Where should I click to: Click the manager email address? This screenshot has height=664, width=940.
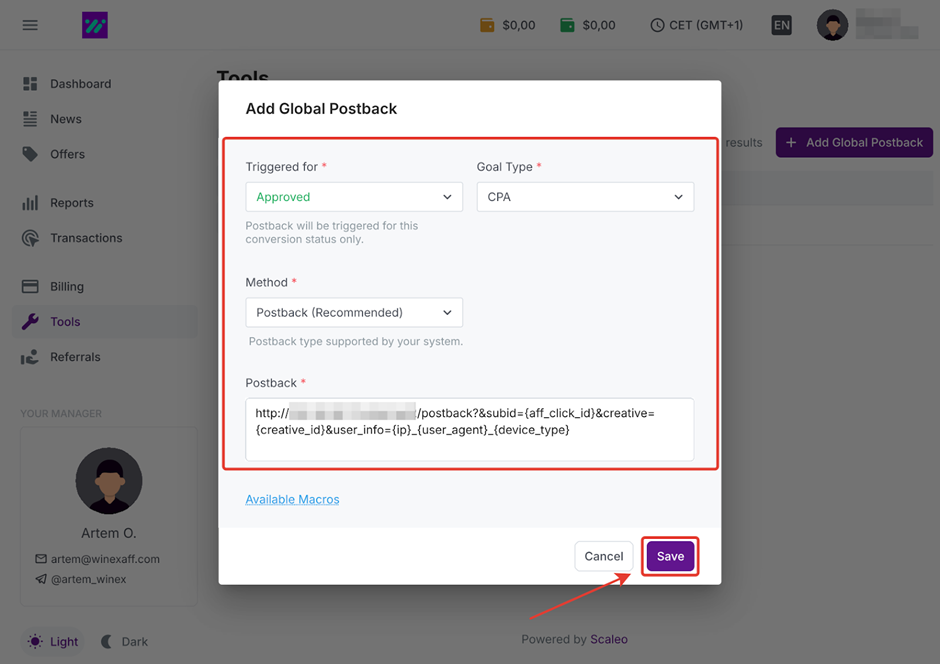(105, 559)
